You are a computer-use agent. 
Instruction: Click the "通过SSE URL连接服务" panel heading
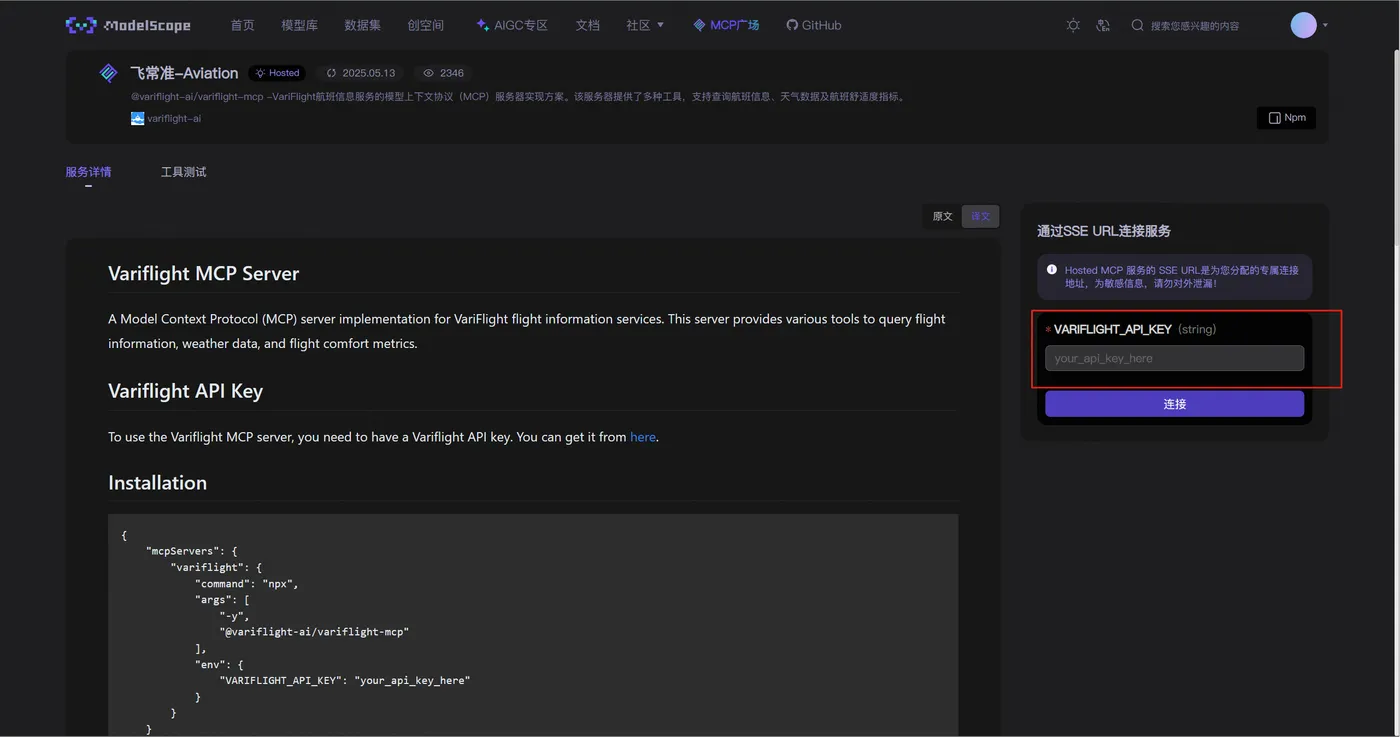click(1104, 231)
